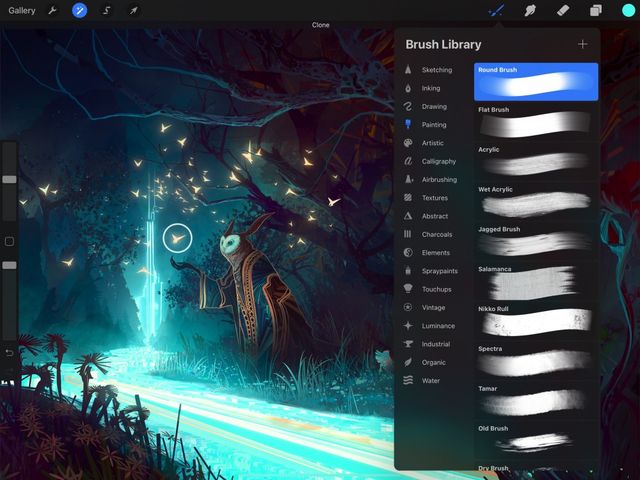Open the Drawing brush set

coord(434,107)
